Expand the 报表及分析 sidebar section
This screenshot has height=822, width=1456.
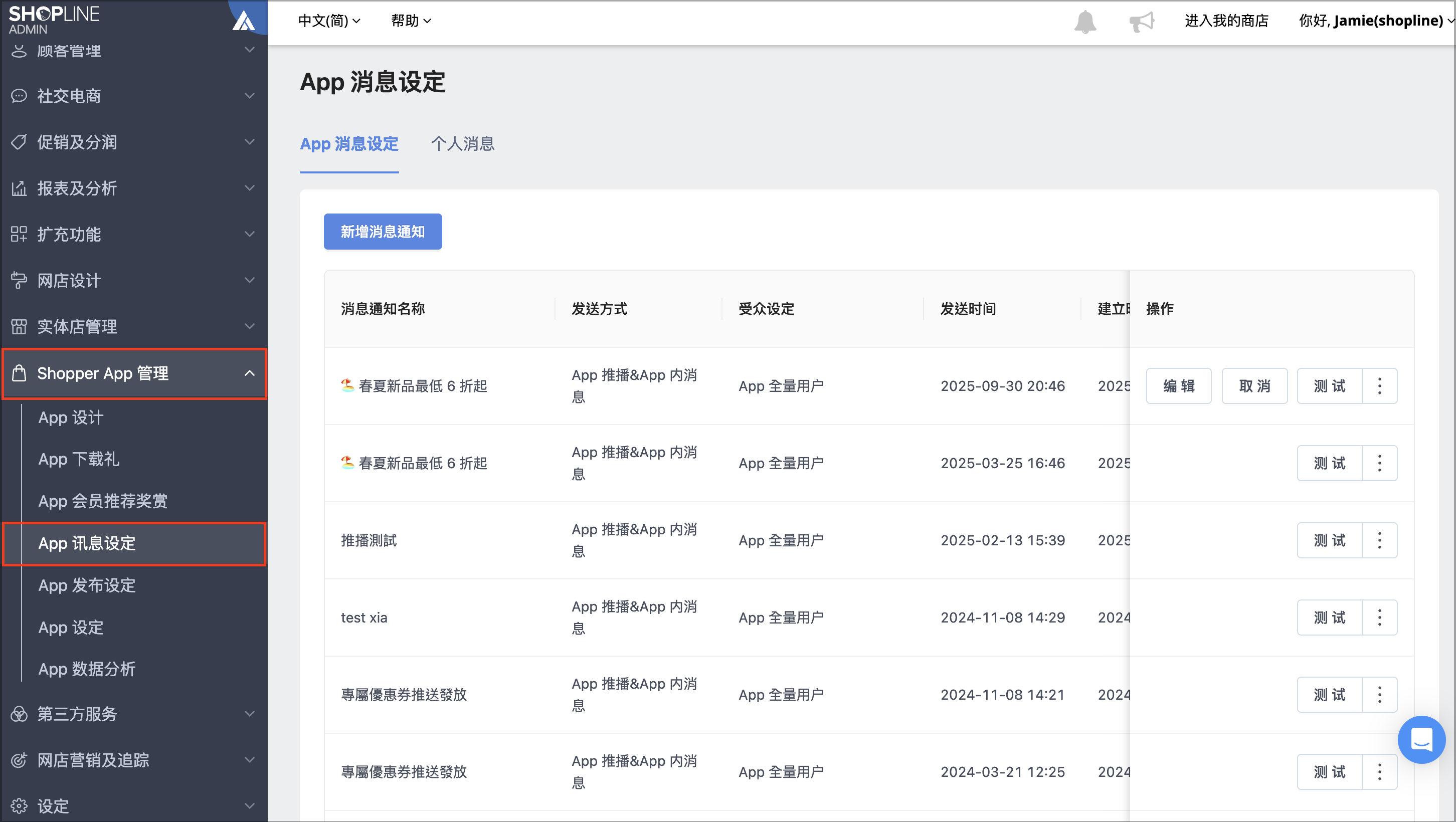click(x=249, y=188)
